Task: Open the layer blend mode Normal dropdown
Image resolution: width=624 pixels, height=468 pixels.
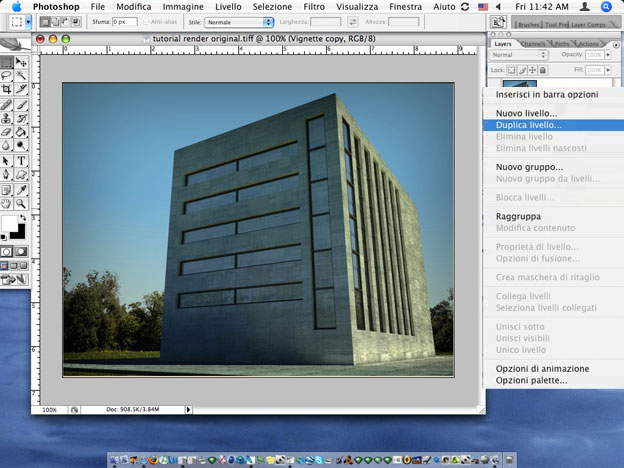Action: [519, 55]
